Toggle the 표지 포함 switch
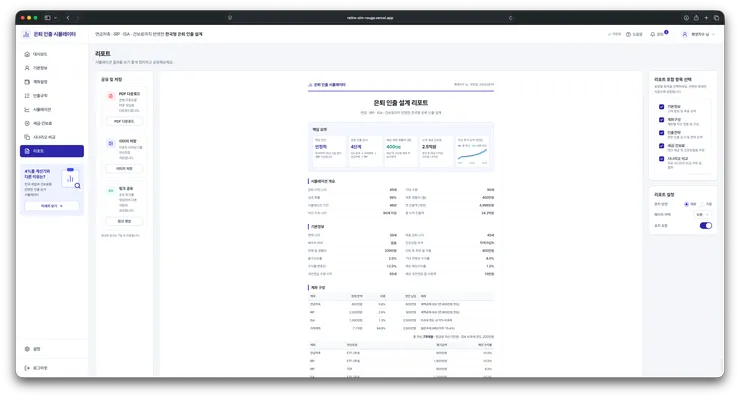This screenshot has width=740, height=398. click(x=706, y=226)
